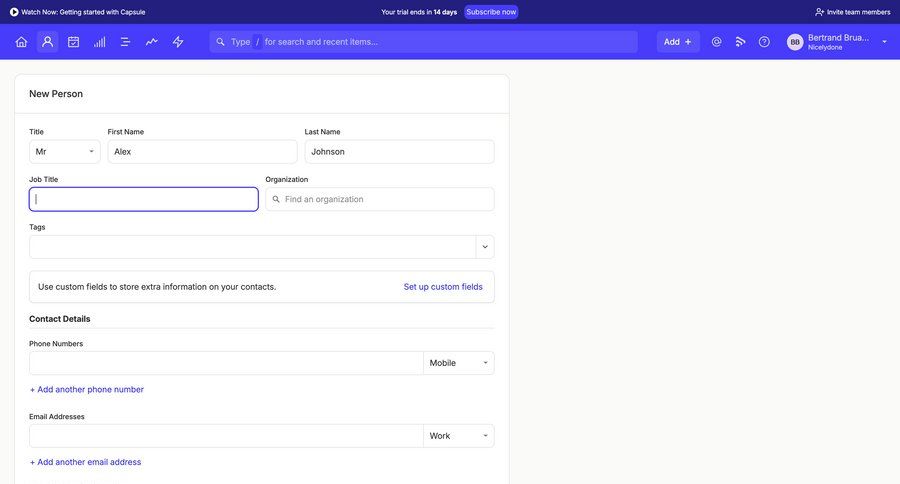The image size is (900, 484).
Task: Open the activity feed icon
Action: click(x=740, y=42)
